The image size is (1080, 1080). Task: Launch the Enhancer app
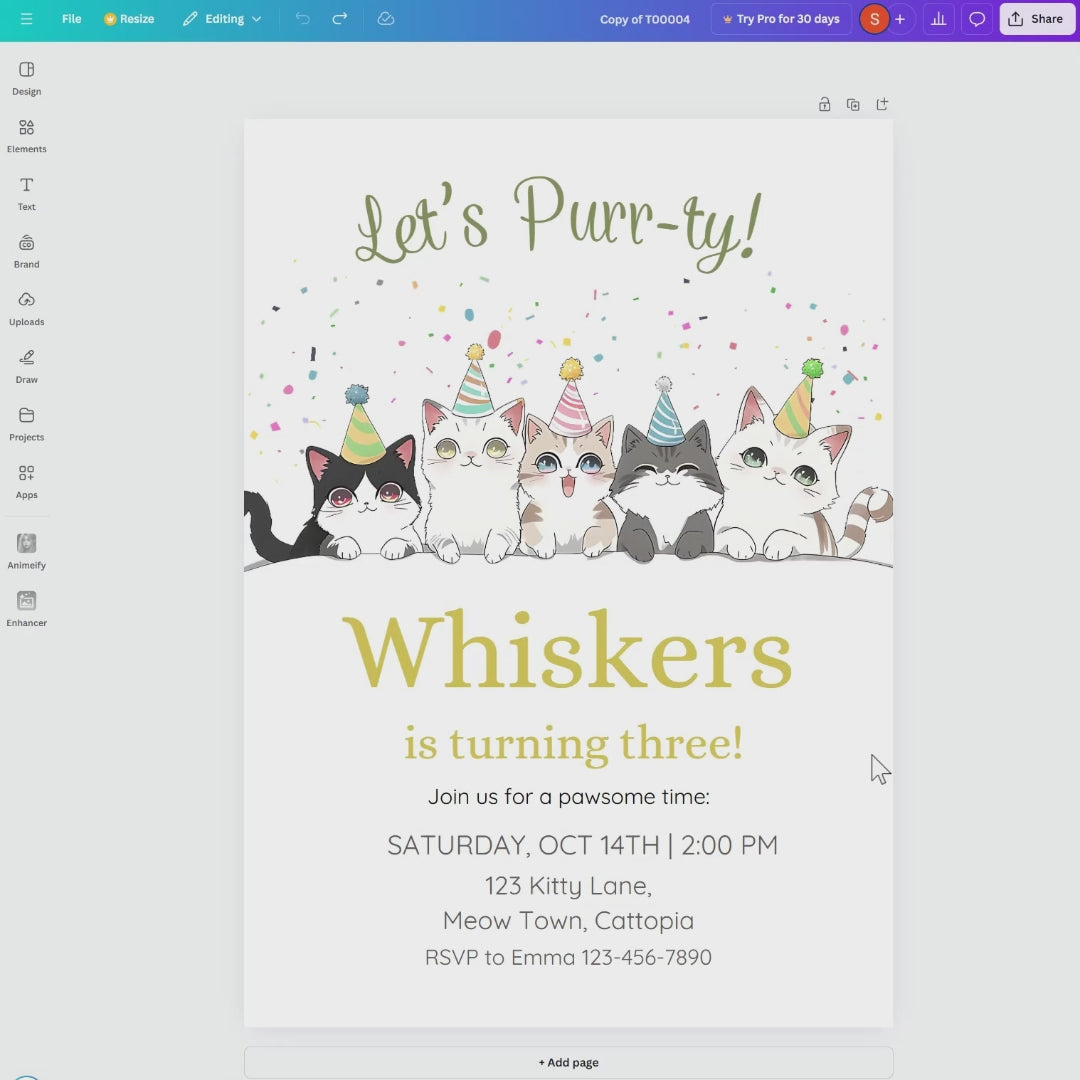26,609
